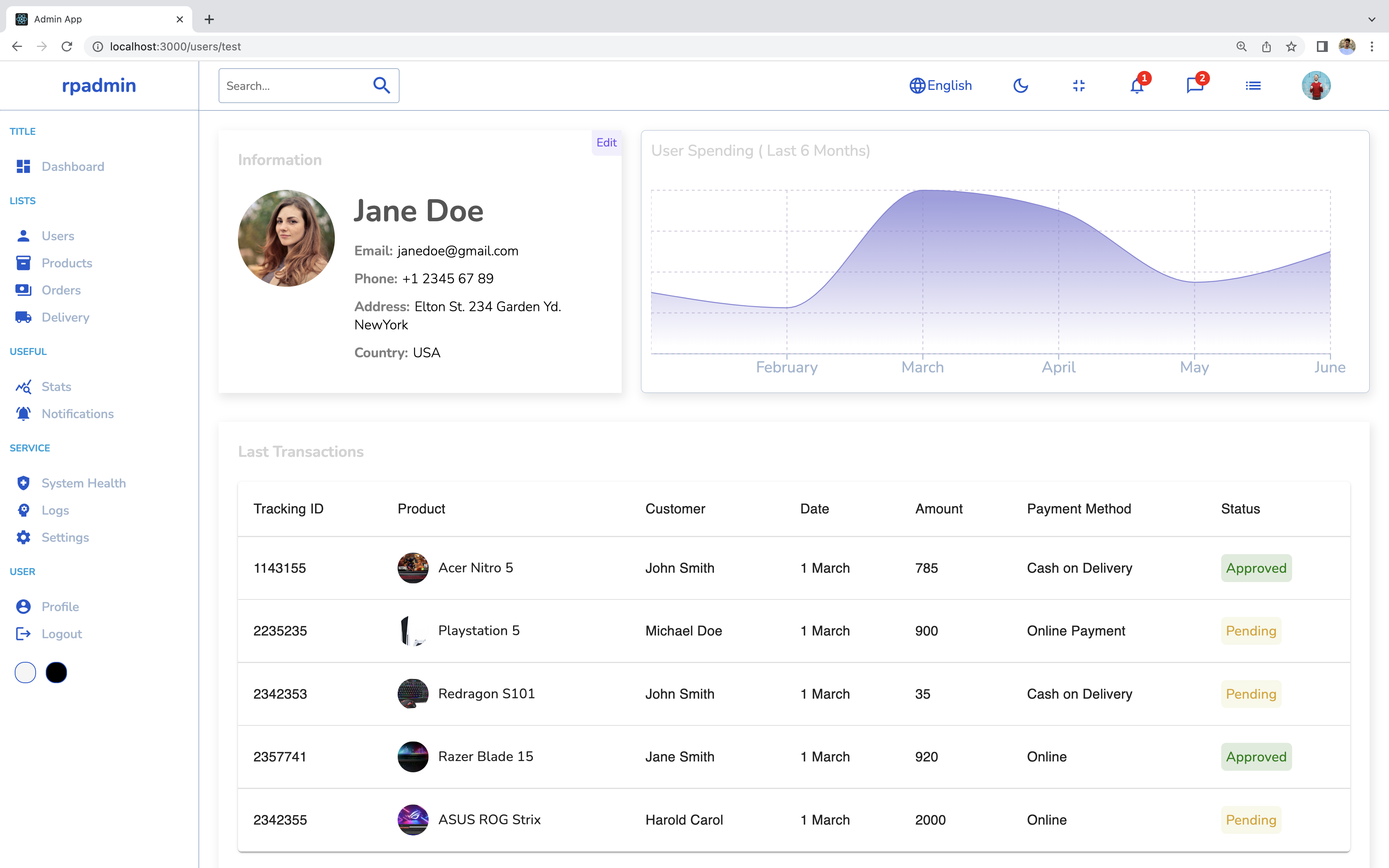
Task: Click the Delivery truck icon
Action: (24, 317)
